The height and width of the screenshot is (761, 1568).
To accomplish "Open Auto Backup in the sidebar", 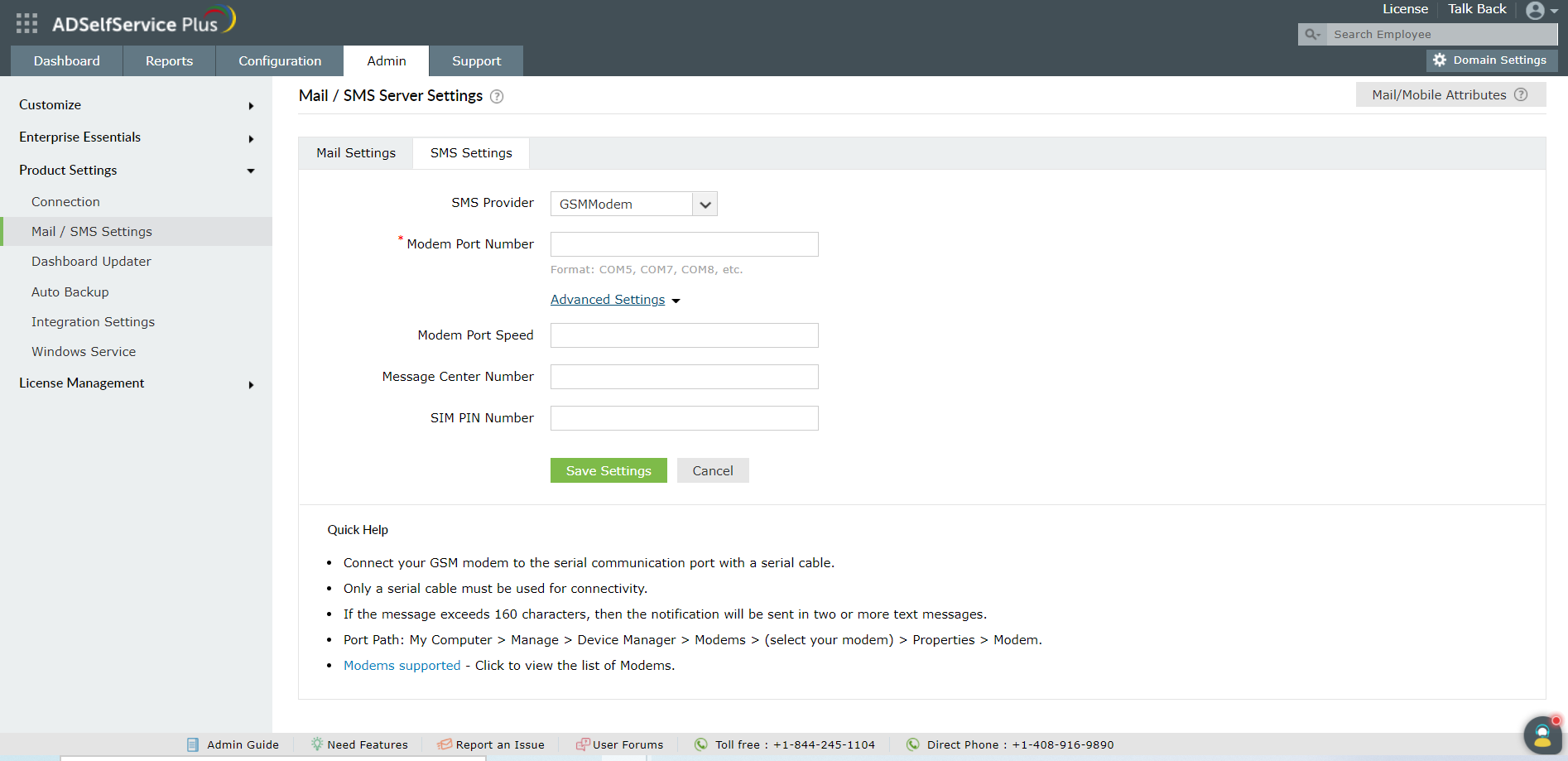I will [x=70, y=292].
